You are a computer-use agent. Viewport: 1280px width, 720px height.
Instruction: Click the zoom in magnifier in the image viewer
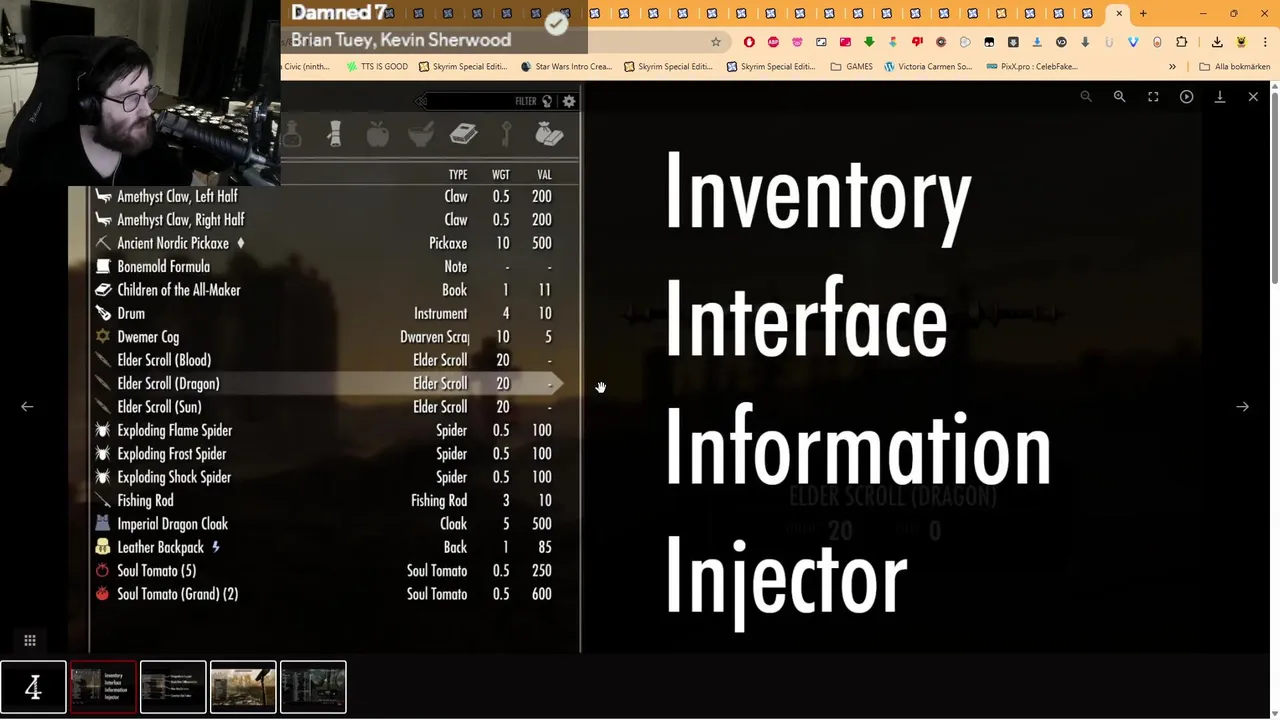(x=1119, y=97)
